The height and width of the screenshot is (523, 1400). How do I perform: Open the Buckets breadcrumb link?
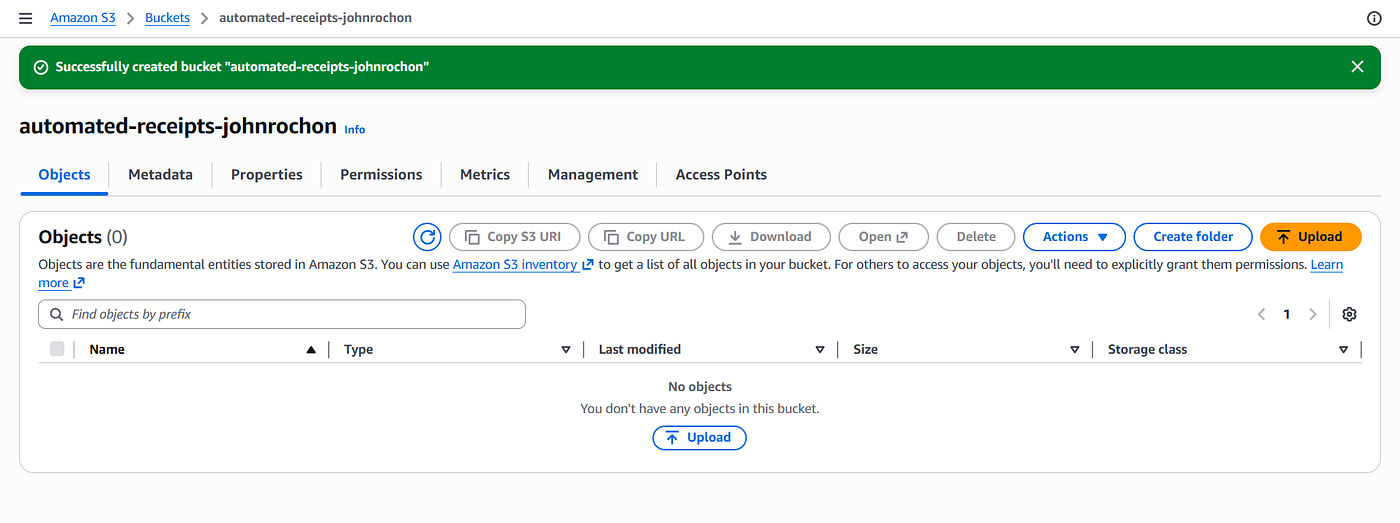coord(167,18)
